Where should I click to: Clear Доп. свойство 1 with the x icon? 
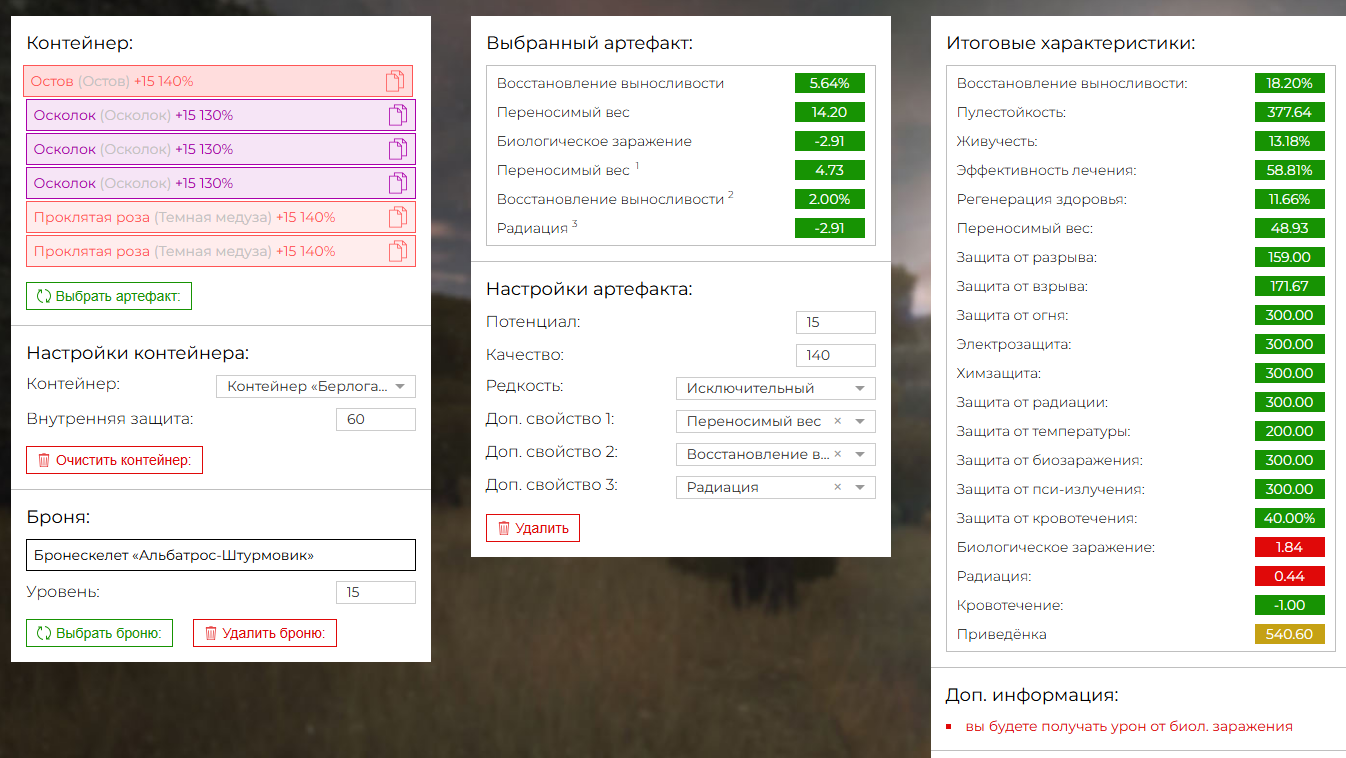[x=838, y=421]
